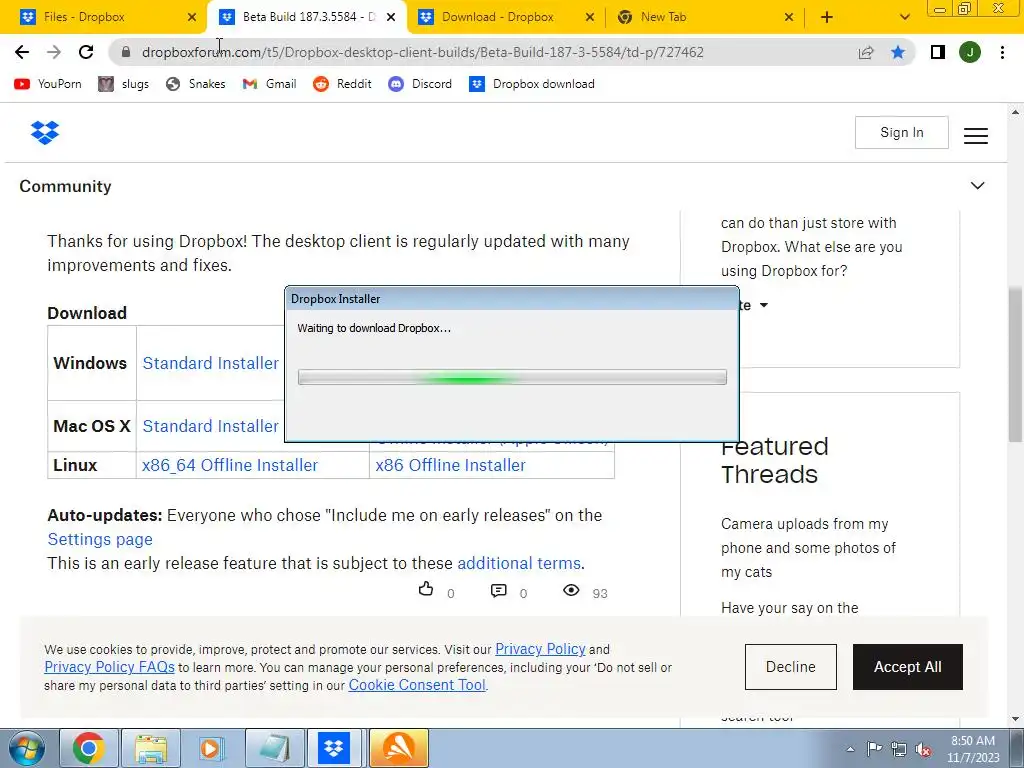
Task: Reload the current page
Action: (86, 52)
